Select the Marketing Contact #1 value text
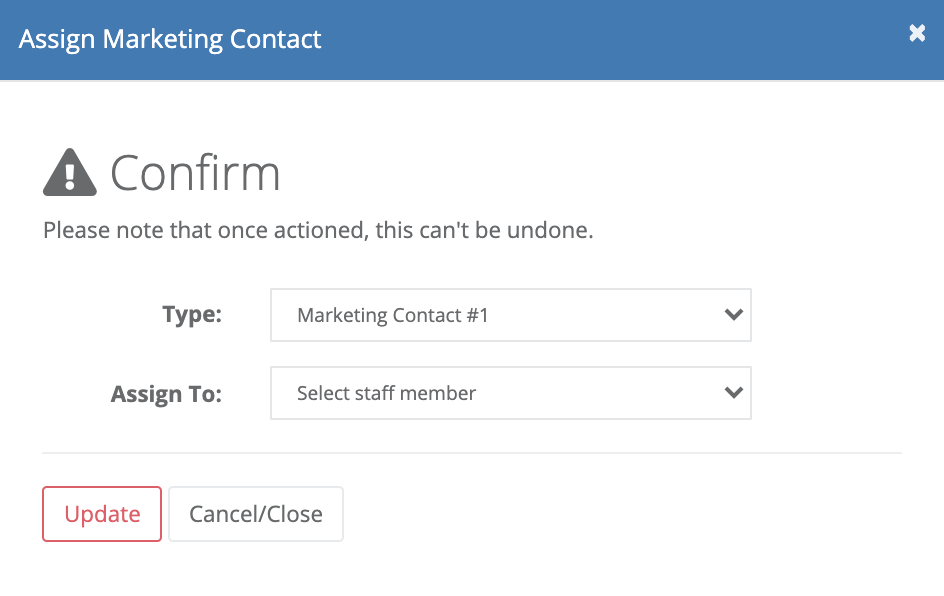This screenshot has height=596, width=944. [x=393, y=315]
